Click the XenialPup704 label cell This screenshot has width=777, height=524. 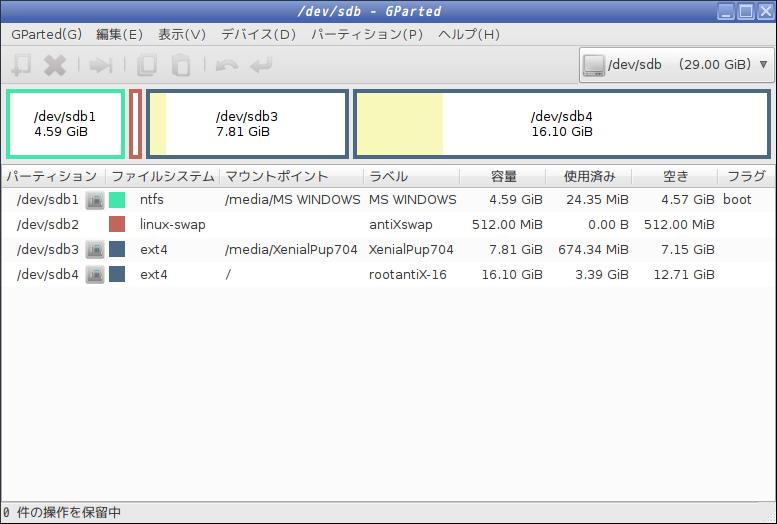coord(411,249)
